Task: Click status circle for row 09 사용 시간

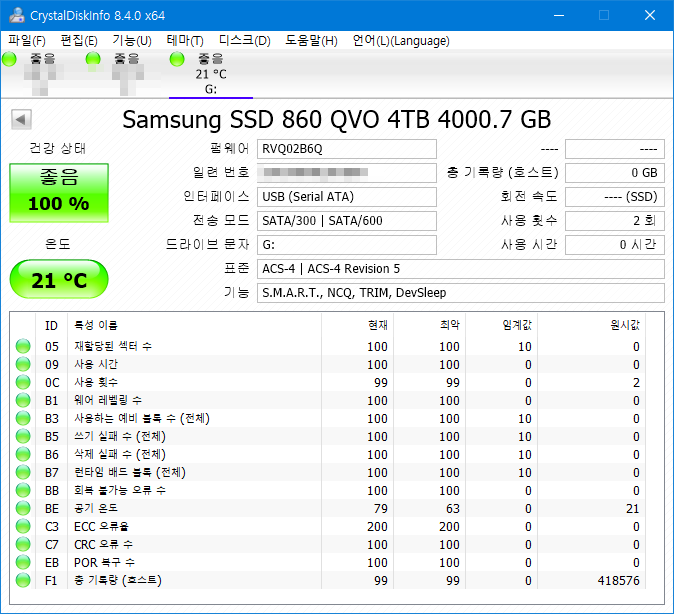Action: [23, 364]
